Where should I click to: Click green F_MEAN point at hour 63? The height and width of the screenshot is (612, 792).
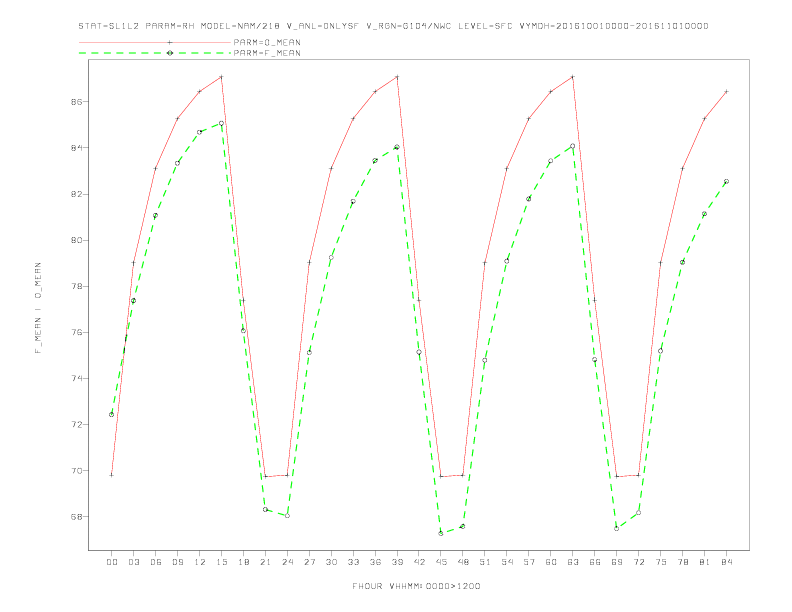[x=573, y=146]
